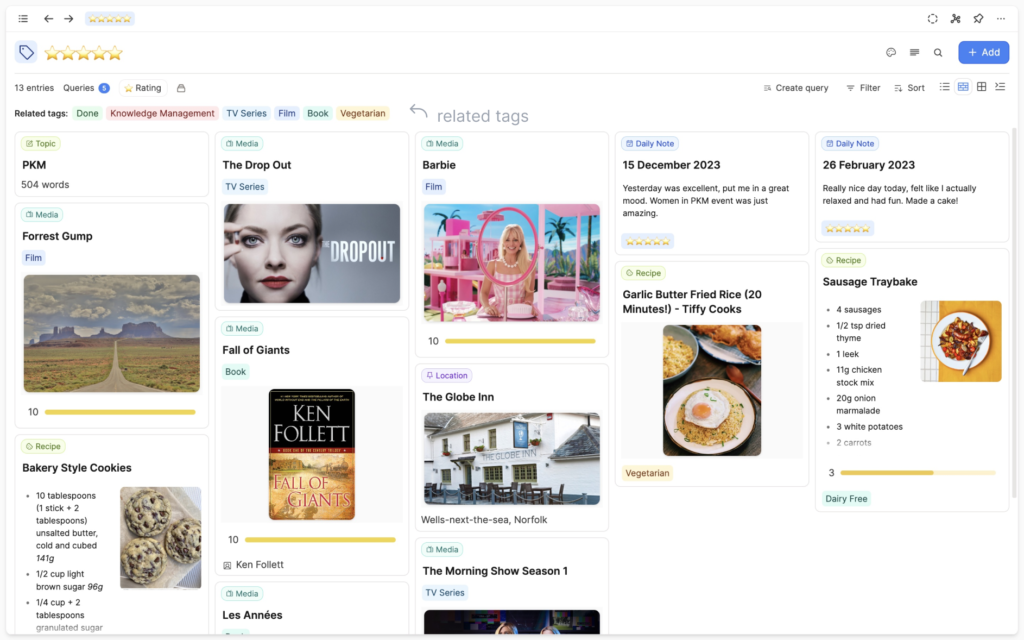
Task: Open the Sort dropdown
Action: [910, 87]
